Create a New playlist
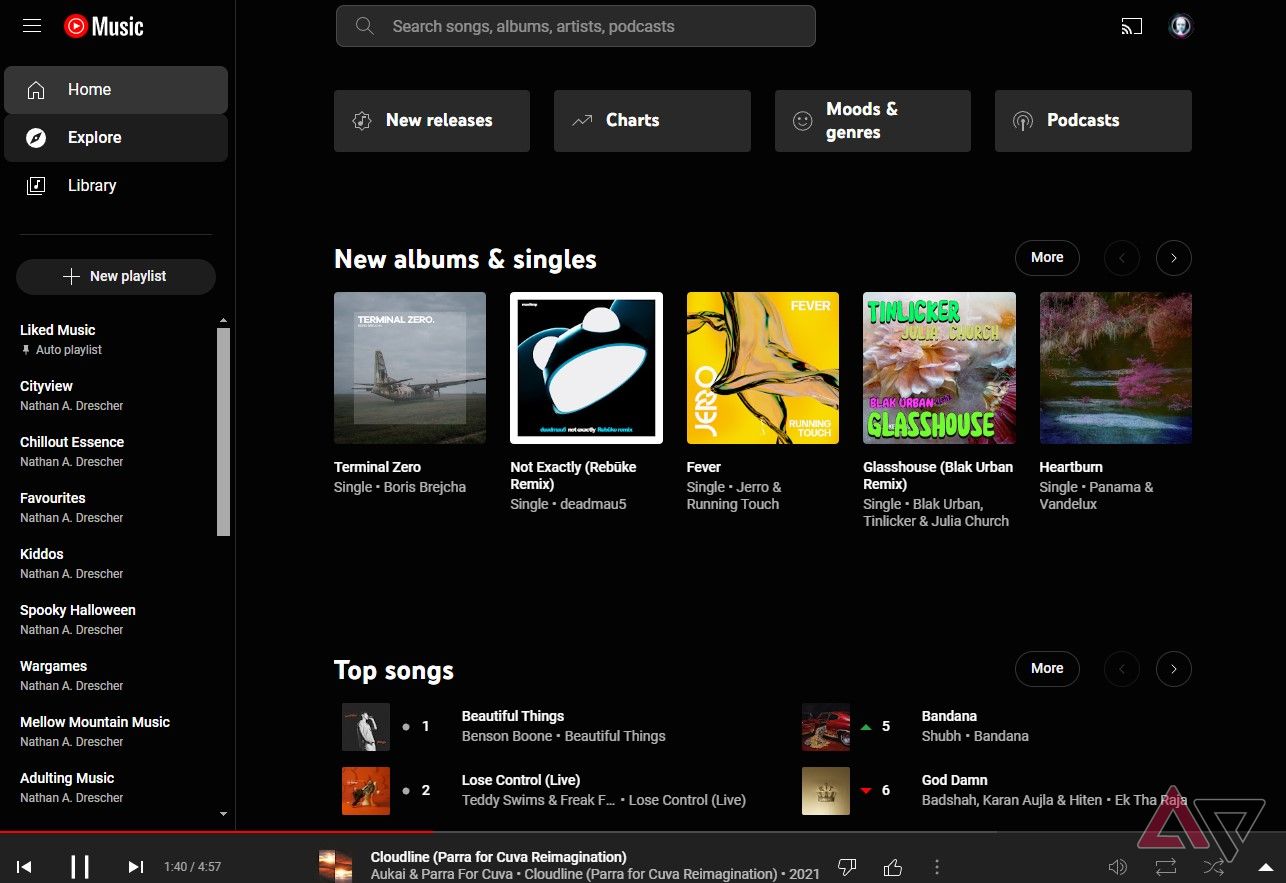1286x883 pixels. click(116, 277)
